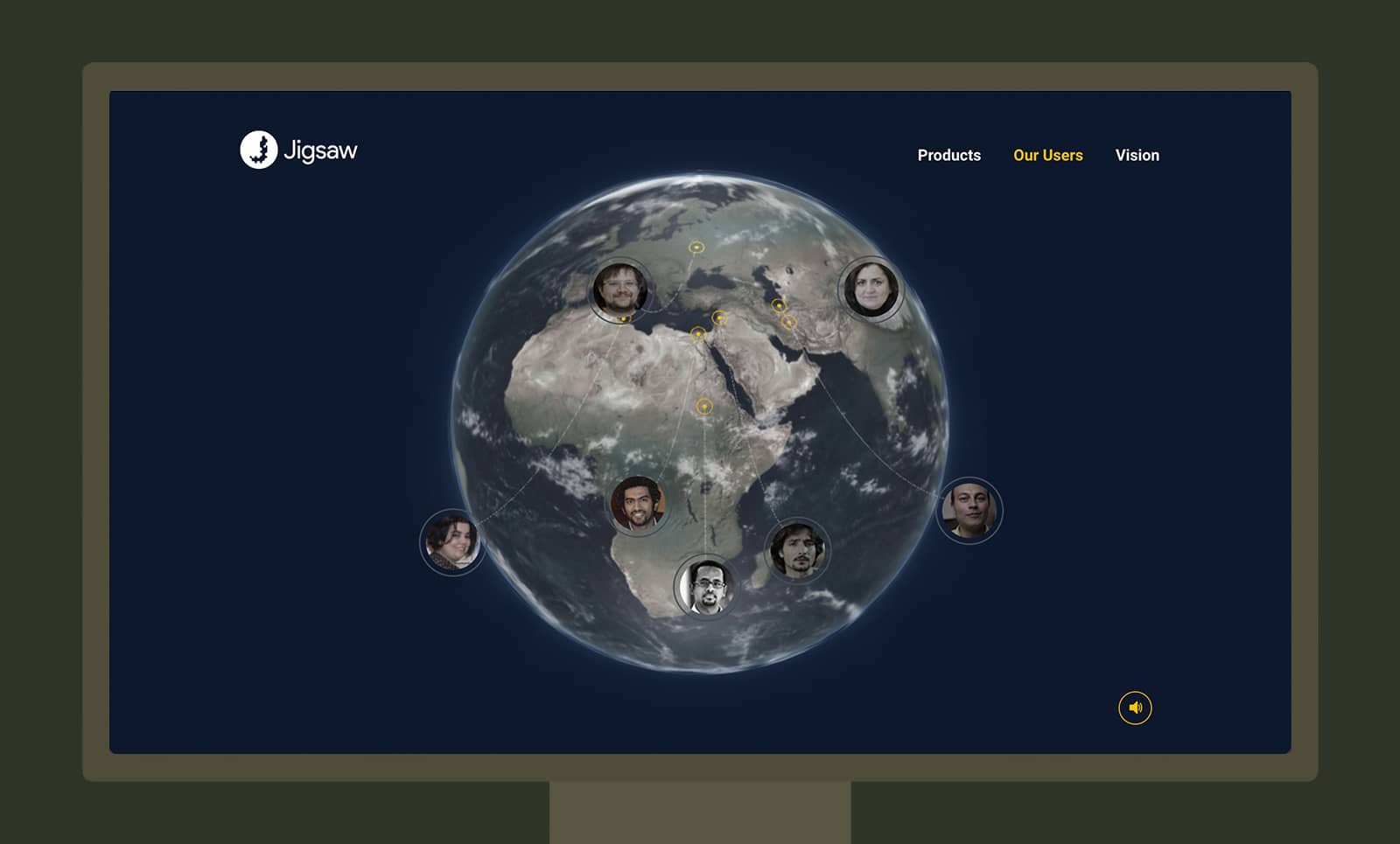Select the upper yellow marker near the Caspian Sea
1400x844 pixels.
(778, 305)
